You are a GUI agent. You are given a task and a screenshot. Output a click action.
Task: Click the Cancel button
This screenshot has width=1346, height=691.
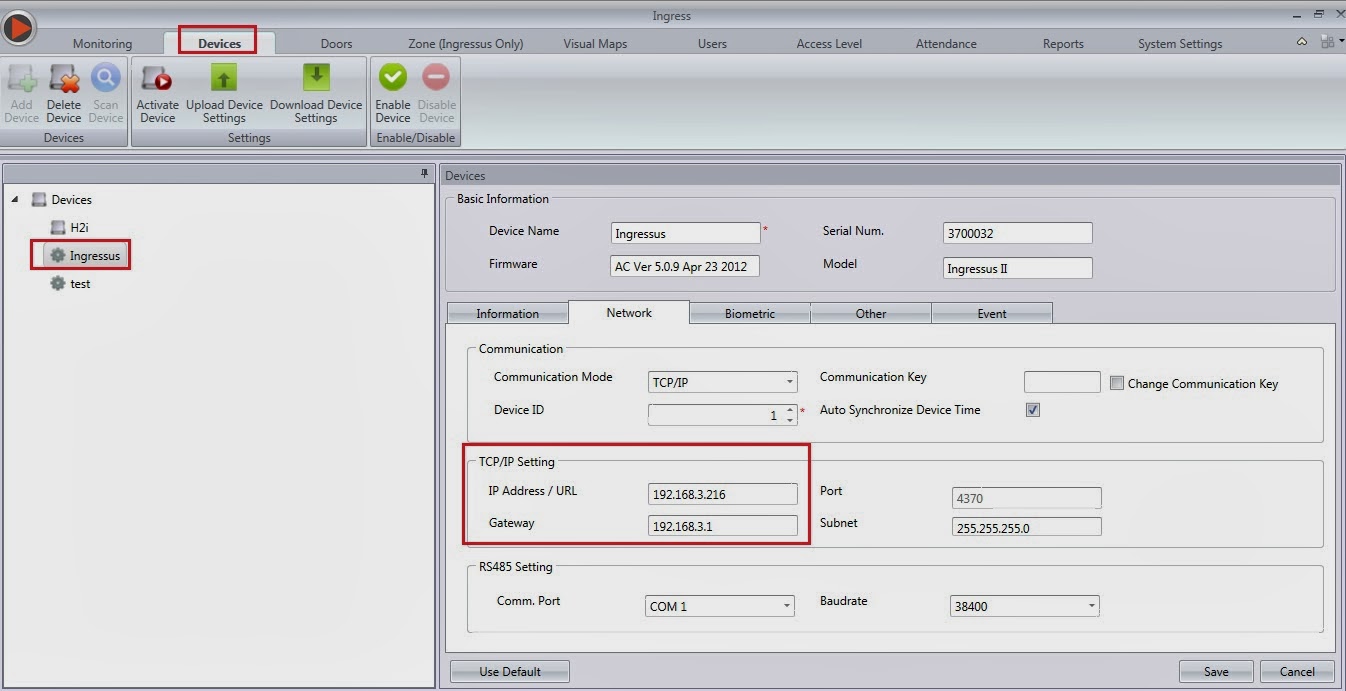pos(1297,671)
